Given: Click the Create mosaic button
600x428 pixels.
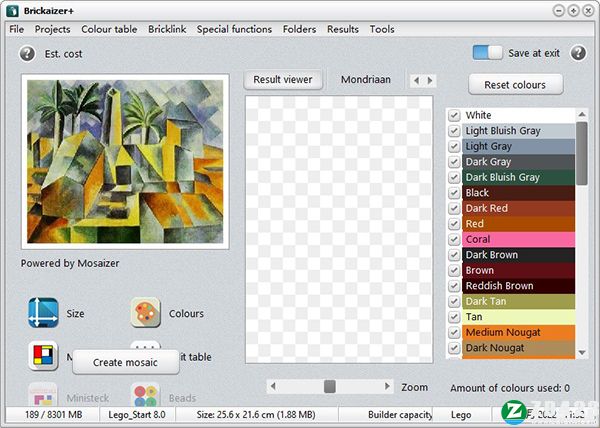Looking at the screenshot, I should pyautogui.click(x=126, y=362).
